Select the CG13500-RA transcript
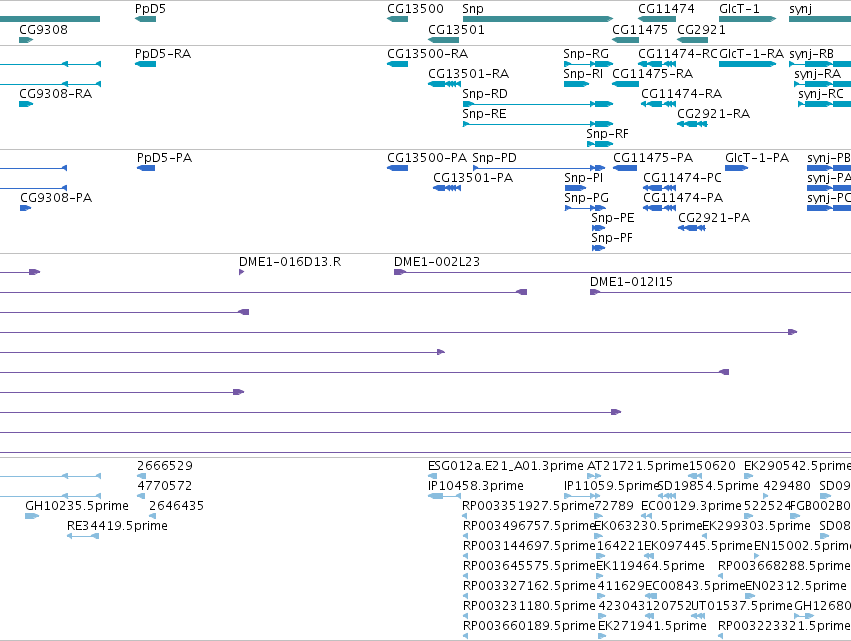This screenshot has width=851, height=641. pos(397,64)
